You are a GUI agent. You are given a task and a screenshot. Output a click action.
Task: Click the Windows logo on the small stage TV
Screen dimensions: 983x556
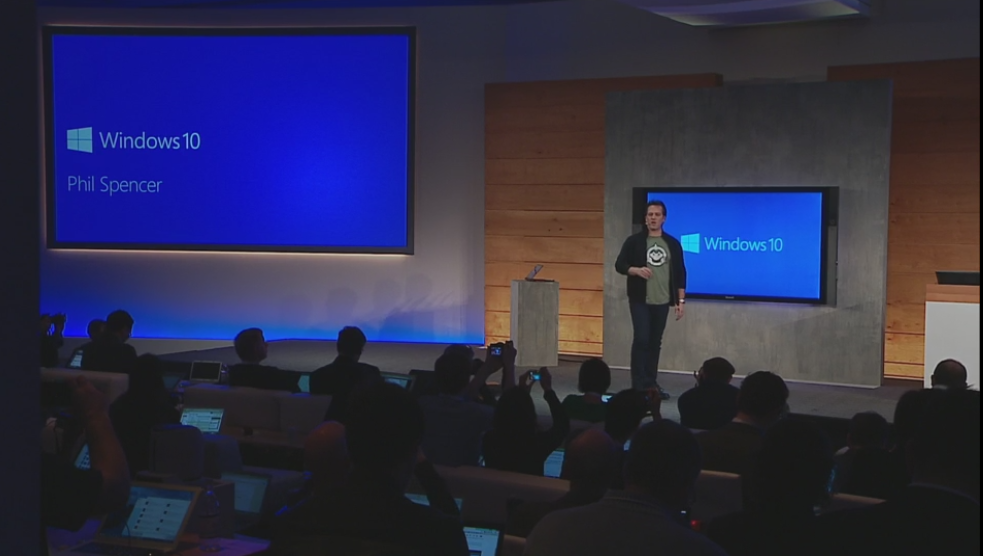point(690,243)
